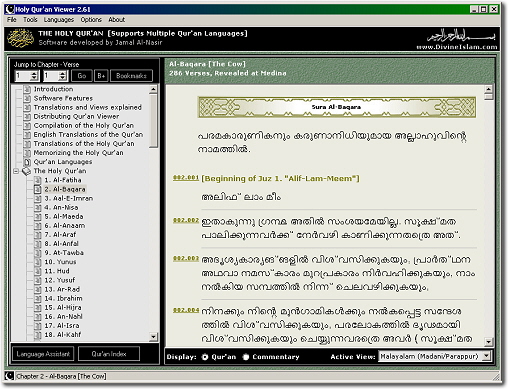Click the chapter tree scrollbar down arrow
Image resolution: width=509 pixels, height=389 pixels.
point(153,337)
